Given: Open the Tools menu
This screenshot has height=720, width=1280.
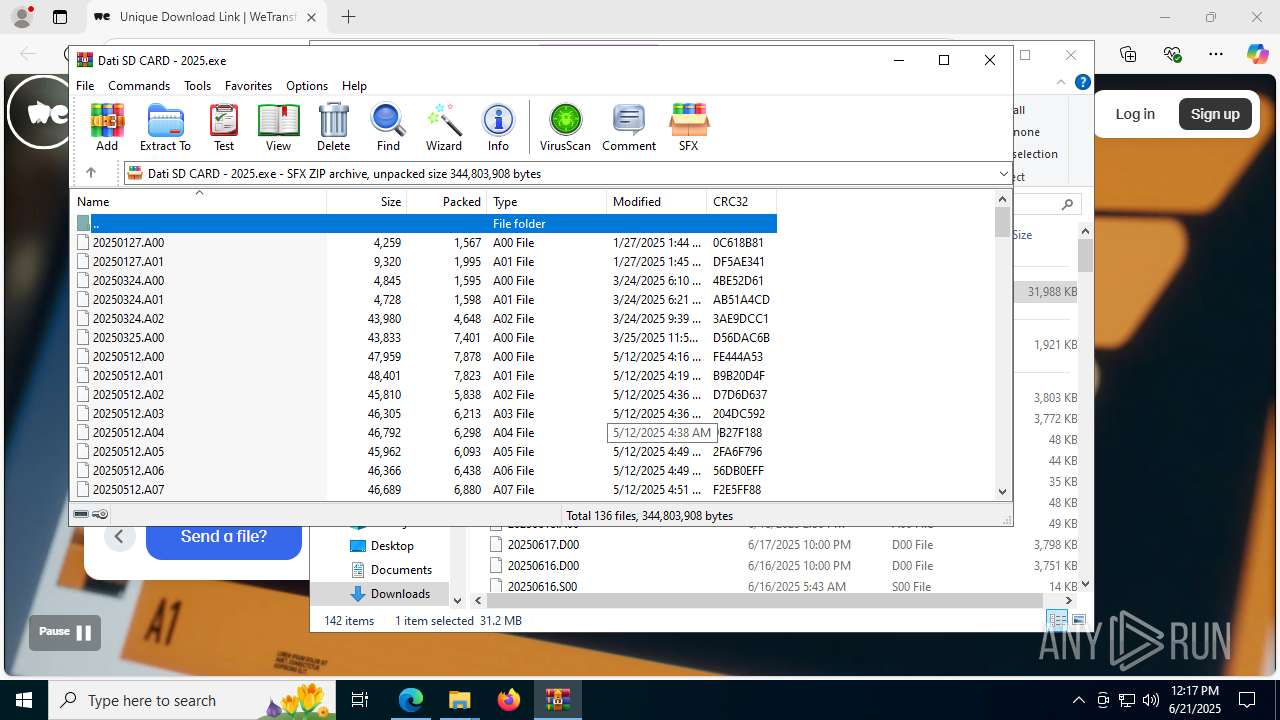Looking at the screenshot, I should (197, 86).
